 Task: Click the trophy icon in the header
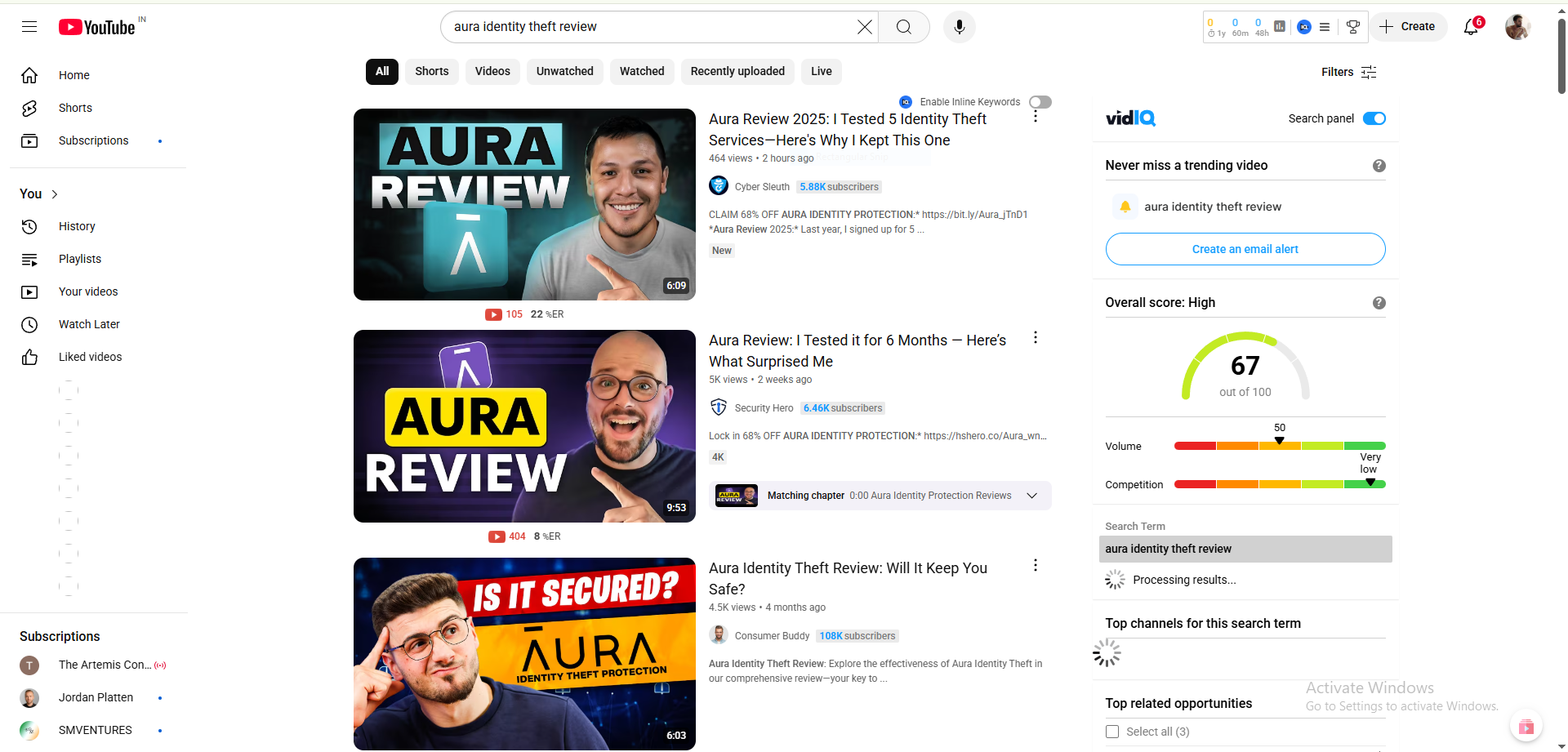click(x=1353, y=27)
